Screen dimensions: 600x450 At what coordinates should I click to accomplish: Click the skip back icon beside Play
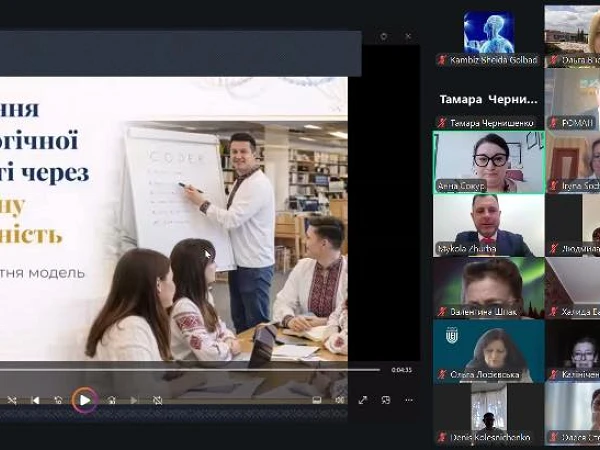(59, 400)
